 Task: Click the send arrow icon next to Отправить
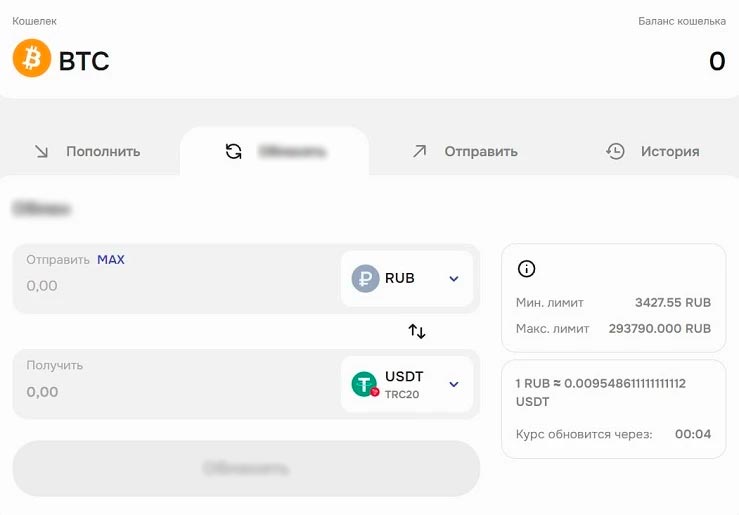click(419, 152)
